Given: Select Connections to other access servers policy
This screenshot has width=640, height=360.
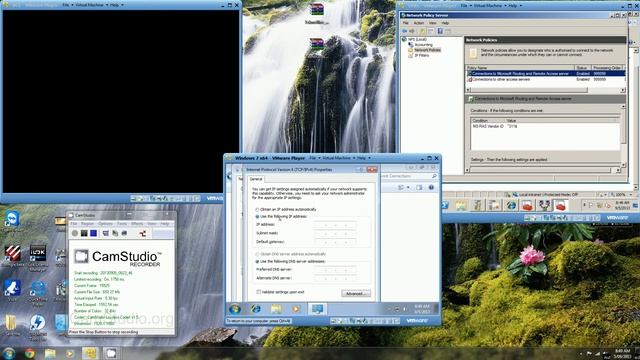Looking at the screenshot, I should (x=546, y=80).
